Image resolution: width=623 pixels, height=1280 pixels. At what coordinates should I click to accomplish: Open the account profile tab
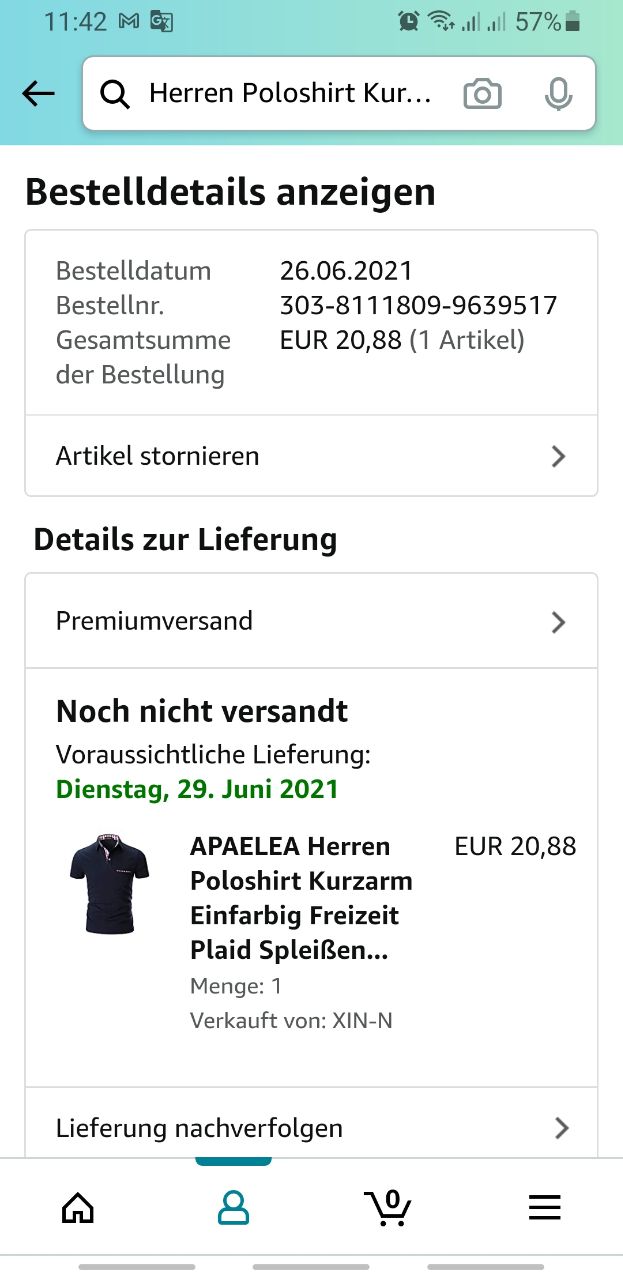pyautogui.click(x=233, y=1207)
